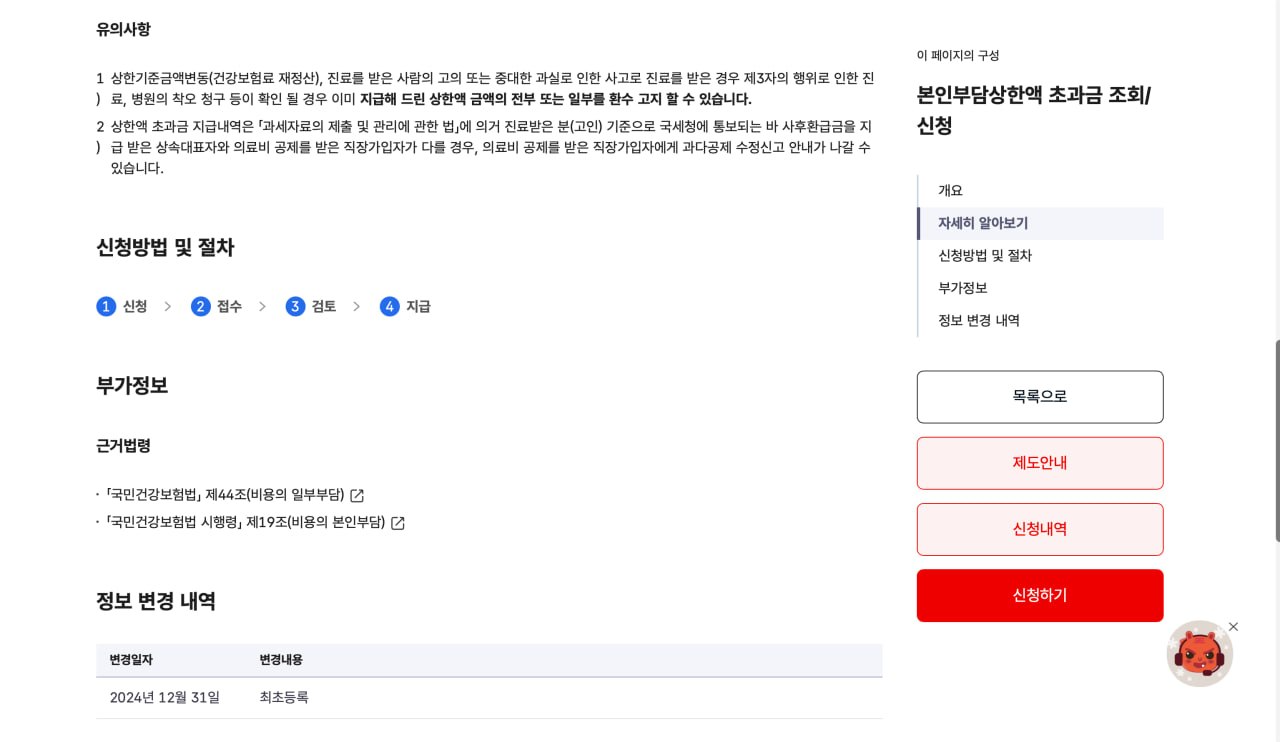Click the red 신청하기 button

[1040, 595]
